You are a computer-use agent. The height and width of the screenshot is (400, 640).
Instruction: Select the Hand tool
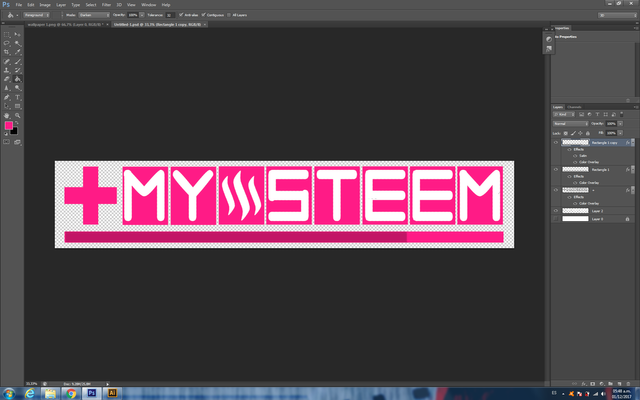pyautogui.click(x=7, y=116)
